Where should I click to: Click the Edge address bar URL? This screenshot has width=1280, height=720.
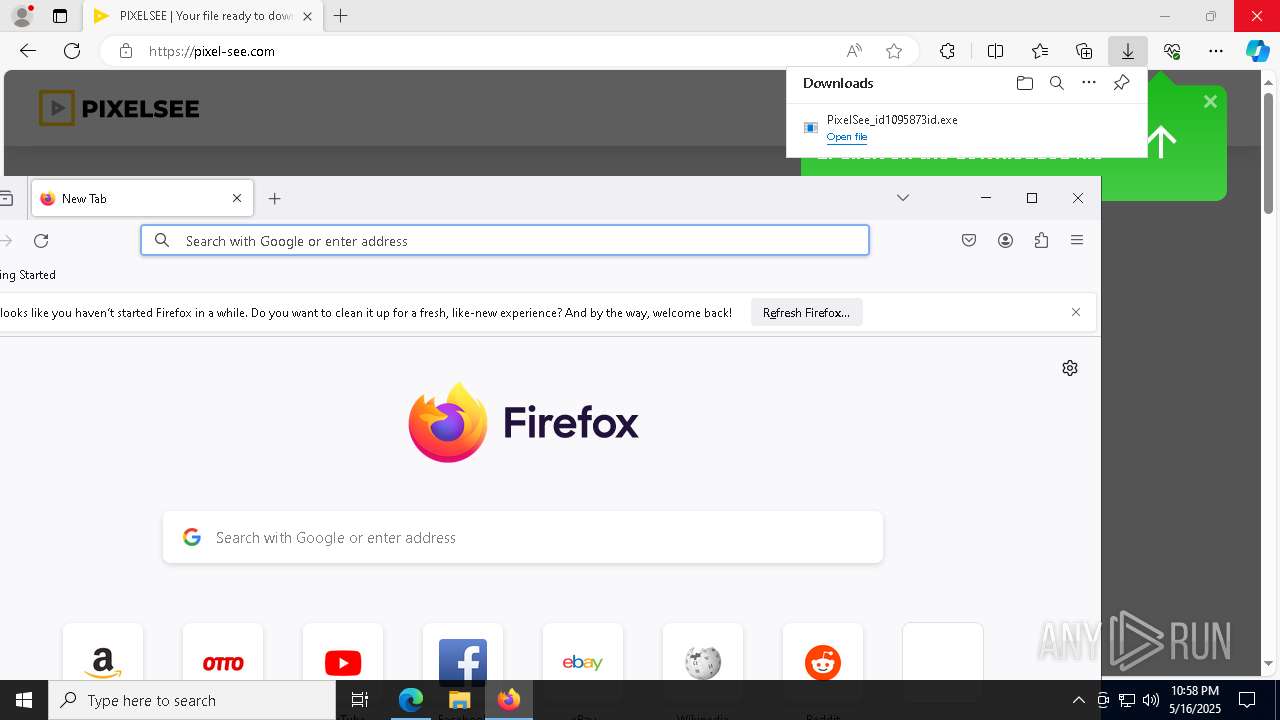(212, 51)
